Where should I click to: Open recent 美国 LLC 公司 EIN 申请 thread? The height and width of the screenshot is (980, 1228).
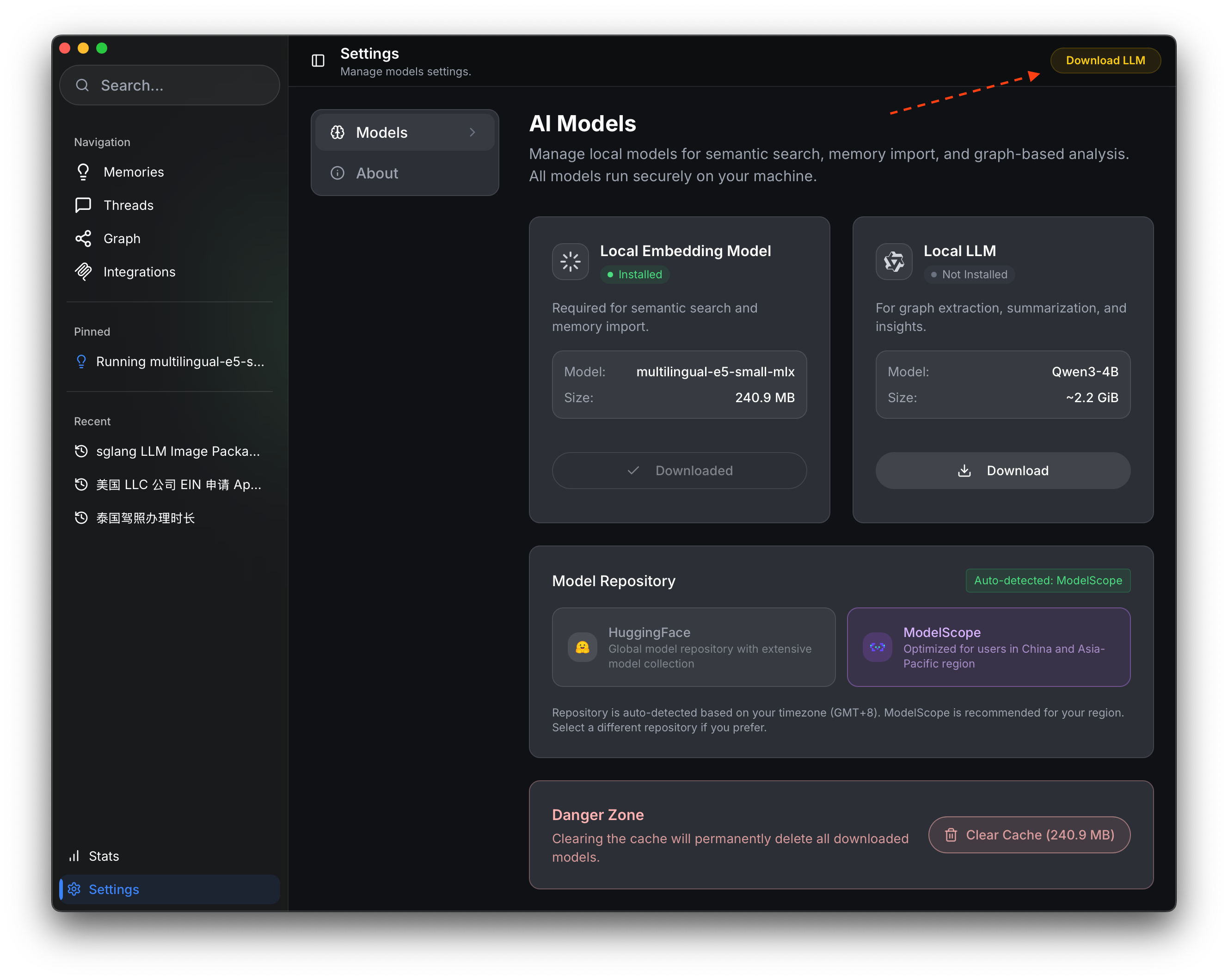169,484
